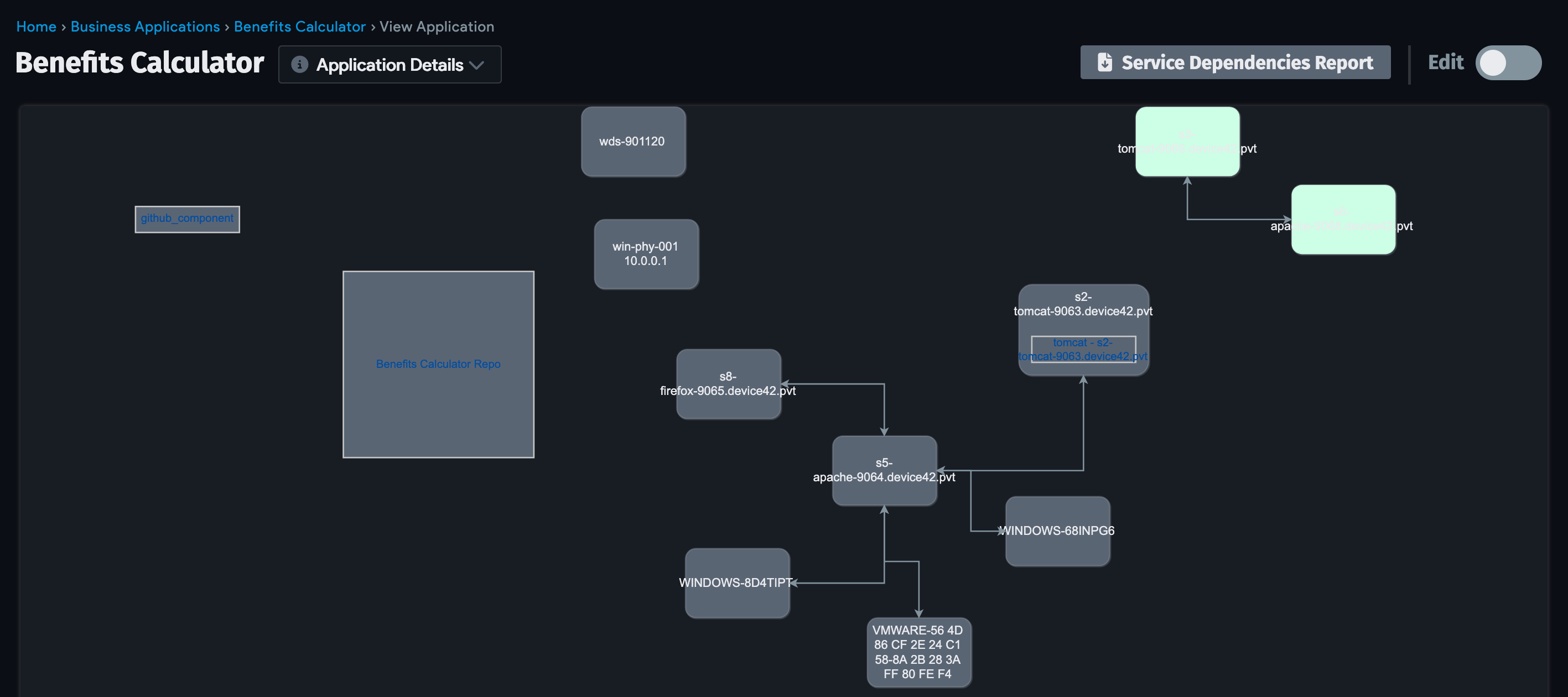The image size is (1568, 697).
Task: Select the highlighted green apache node
Action: pos(1343,220)
